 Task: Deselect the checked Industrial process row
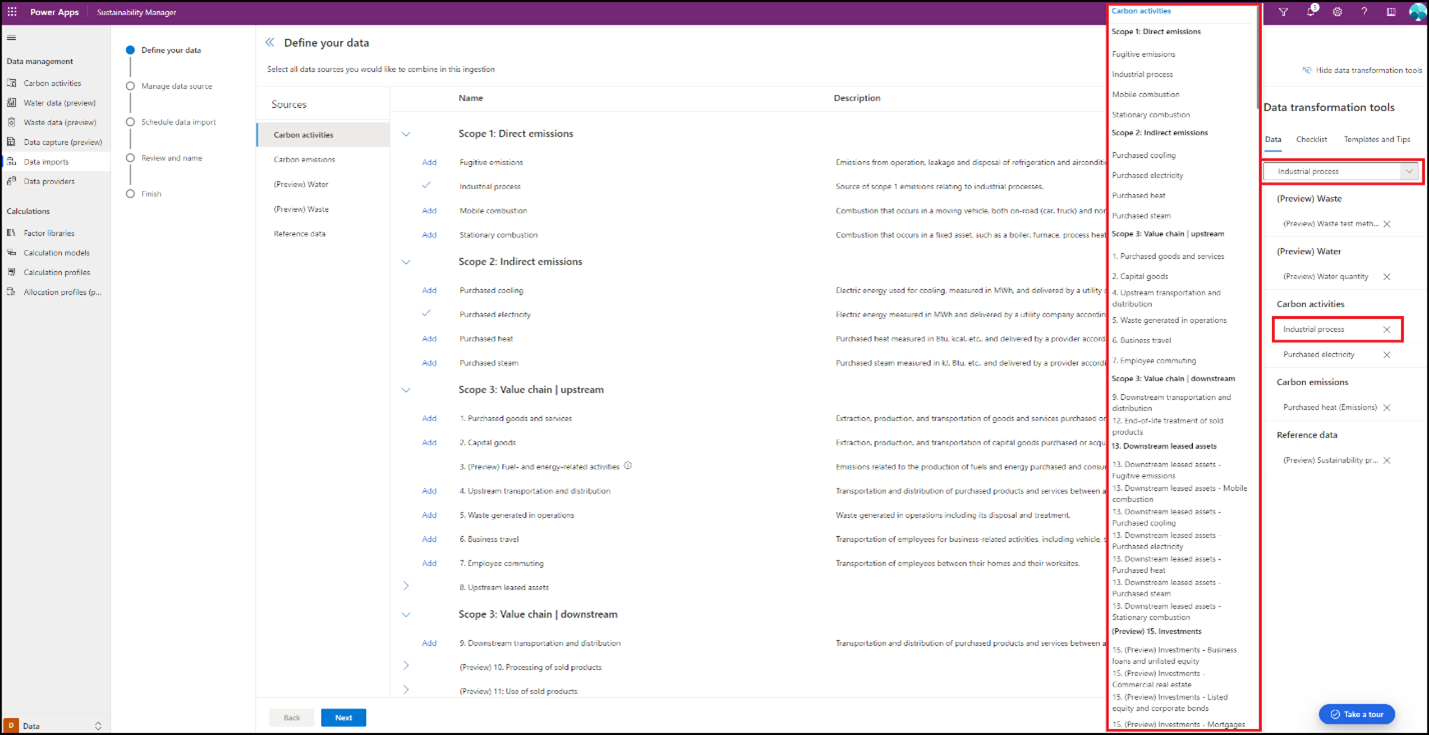[x=427, y=186]
